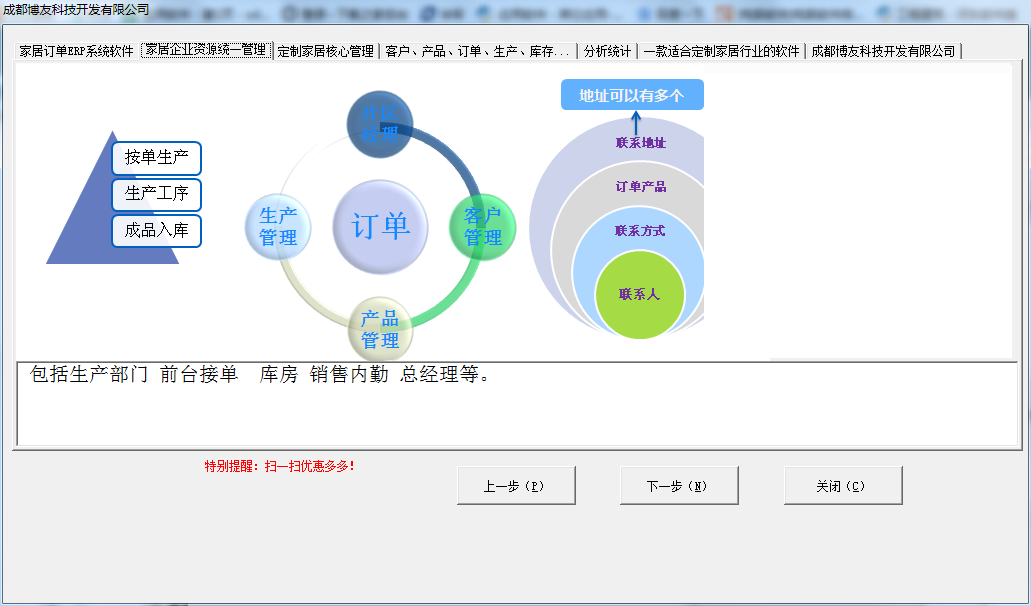
Task: Open the 成都博友科技开发有限公司 tab
Action: pos(880,48)
